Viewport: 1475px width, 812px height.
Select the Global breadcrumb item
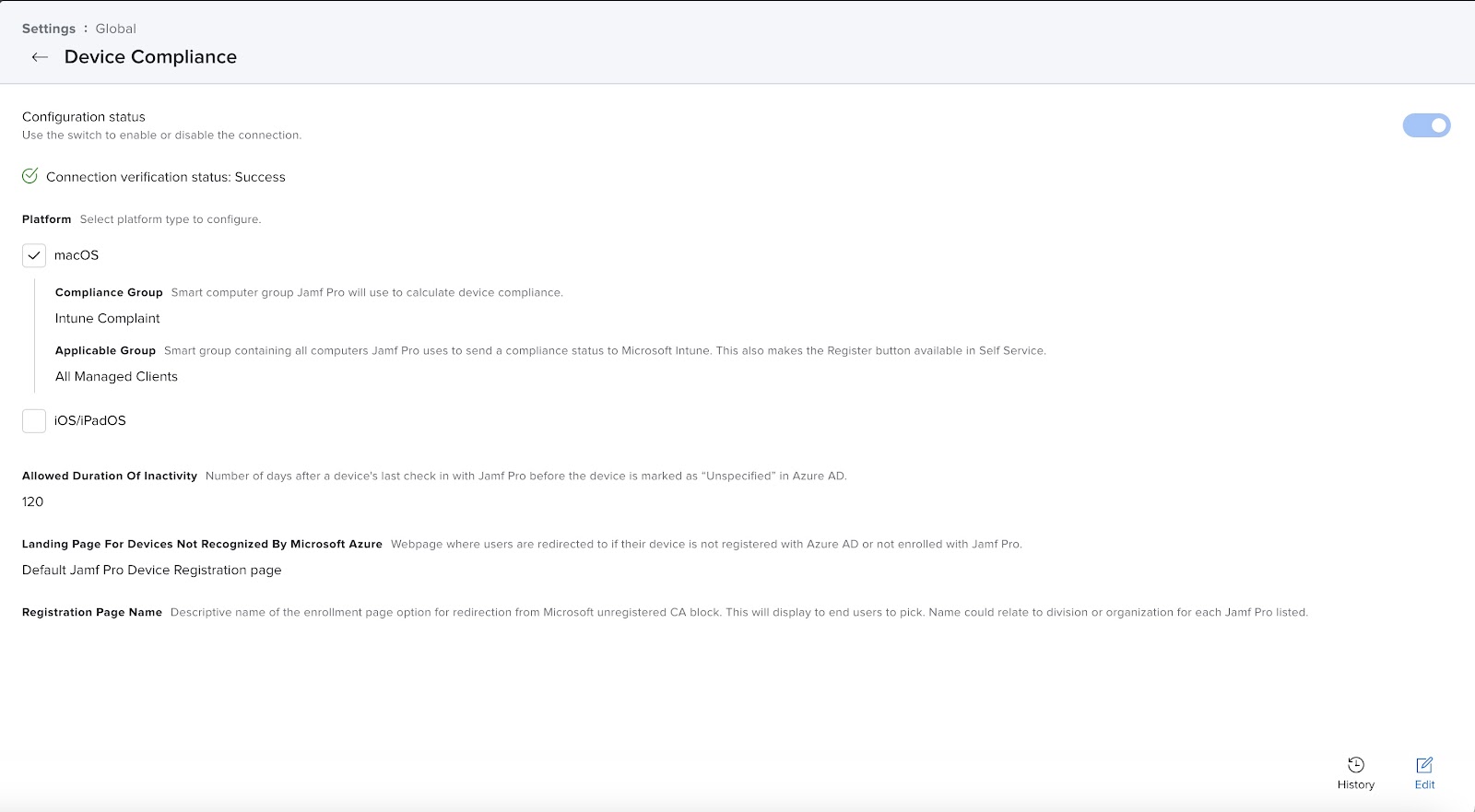(116, 29)
